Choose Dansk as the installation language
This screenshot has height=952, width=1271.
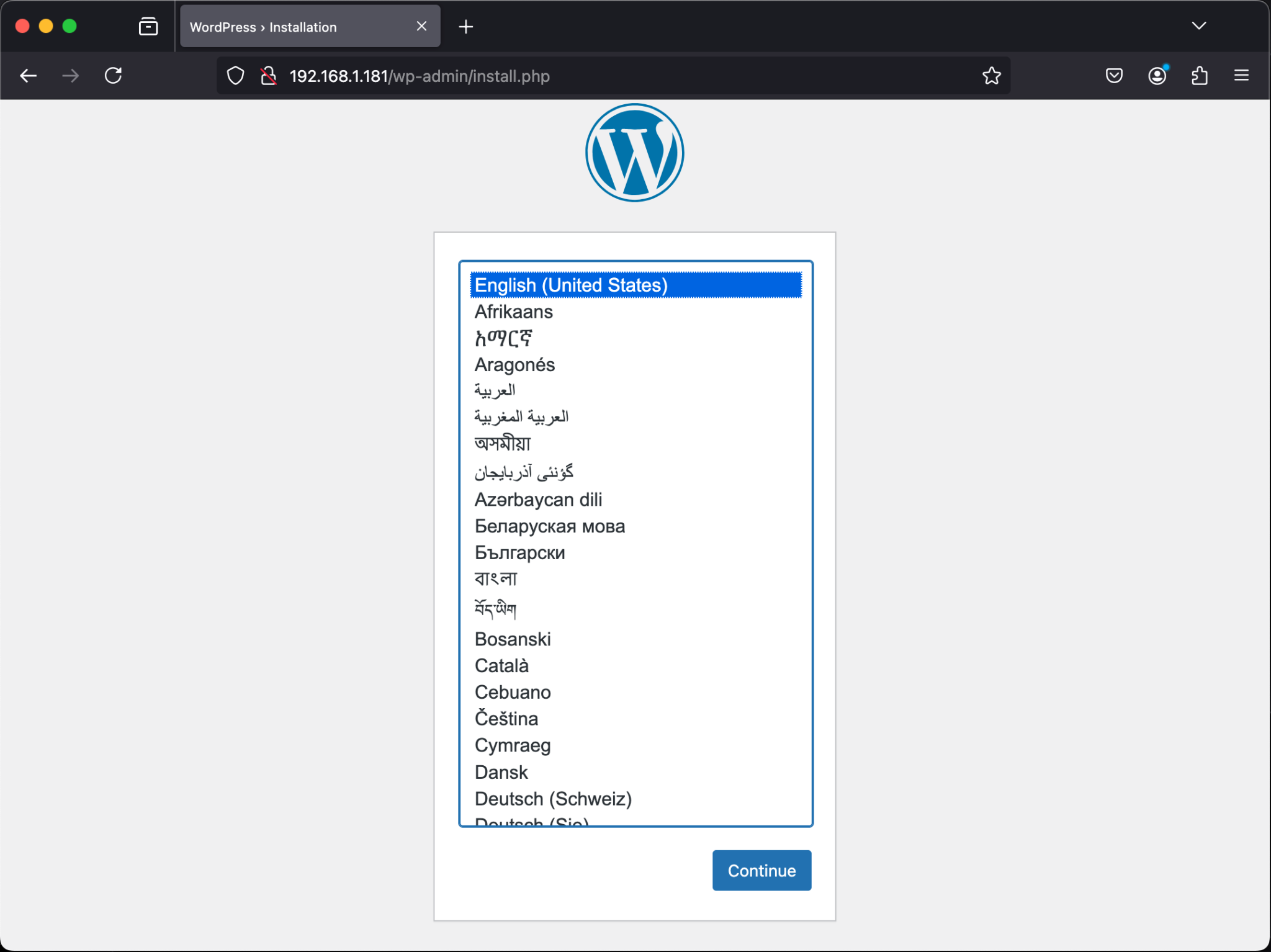point(501,772)
